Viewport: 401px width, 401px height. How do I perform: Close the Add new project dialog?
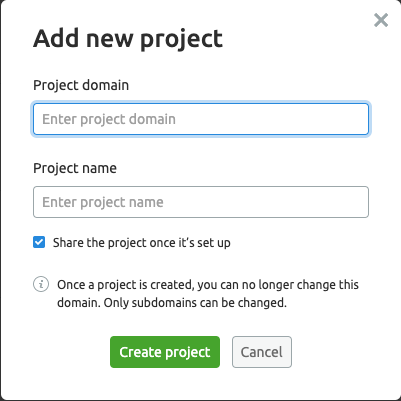tap(381, 20)
